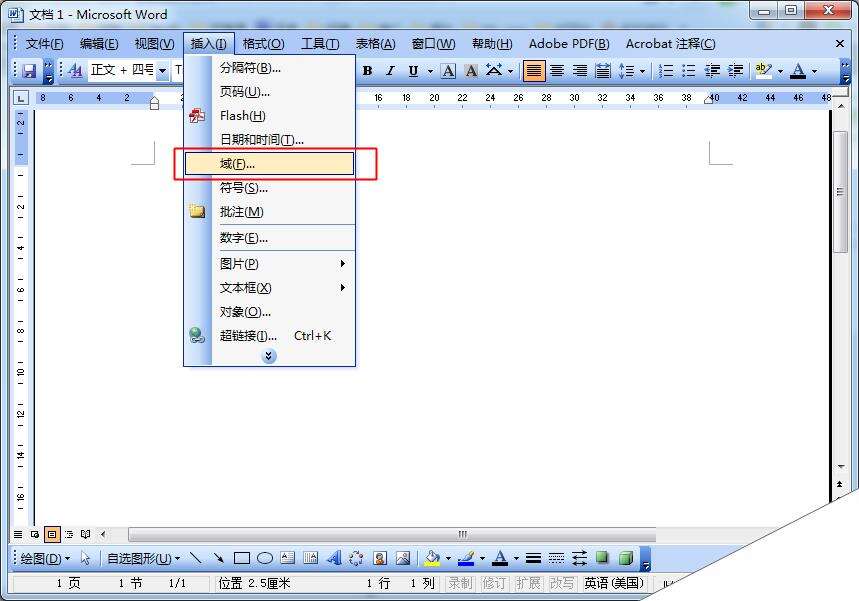Screen dimensions: 859x601
Task: Insert Diagram or Organization Chart
Action: pyautogui.click(x=357, y=558)
